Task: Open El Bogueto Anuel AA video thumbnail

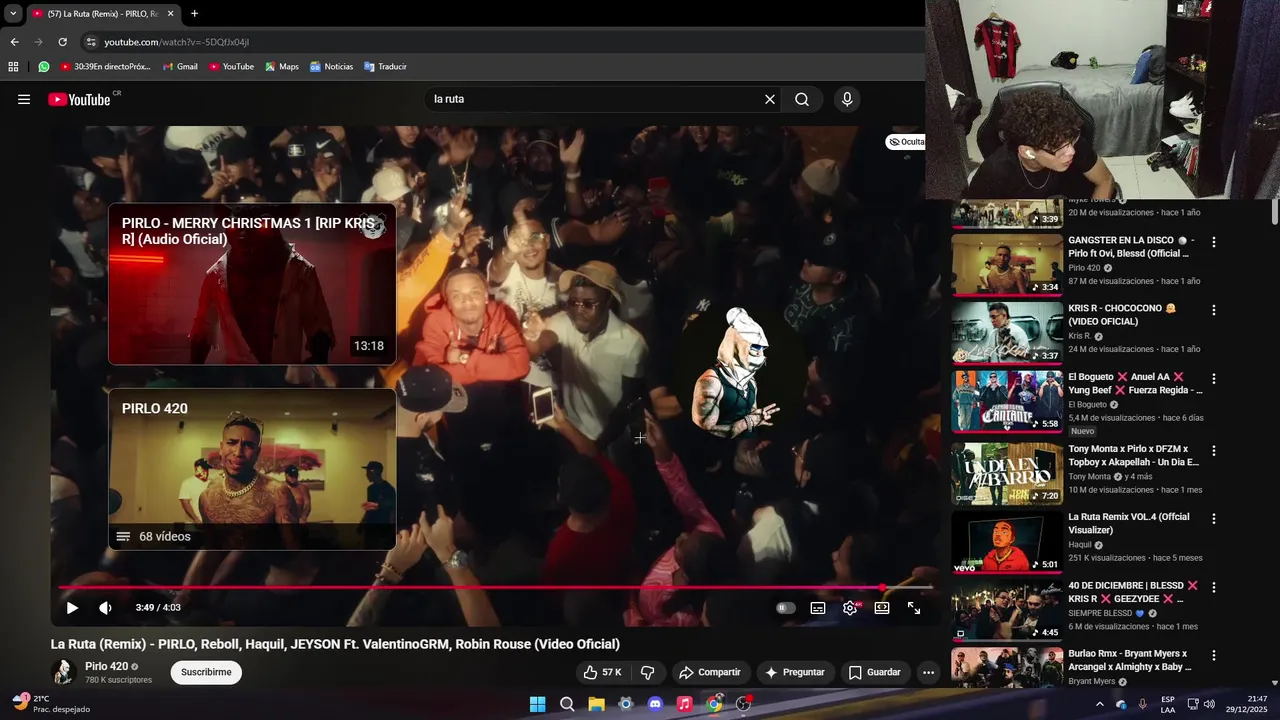Action: 1007,401
